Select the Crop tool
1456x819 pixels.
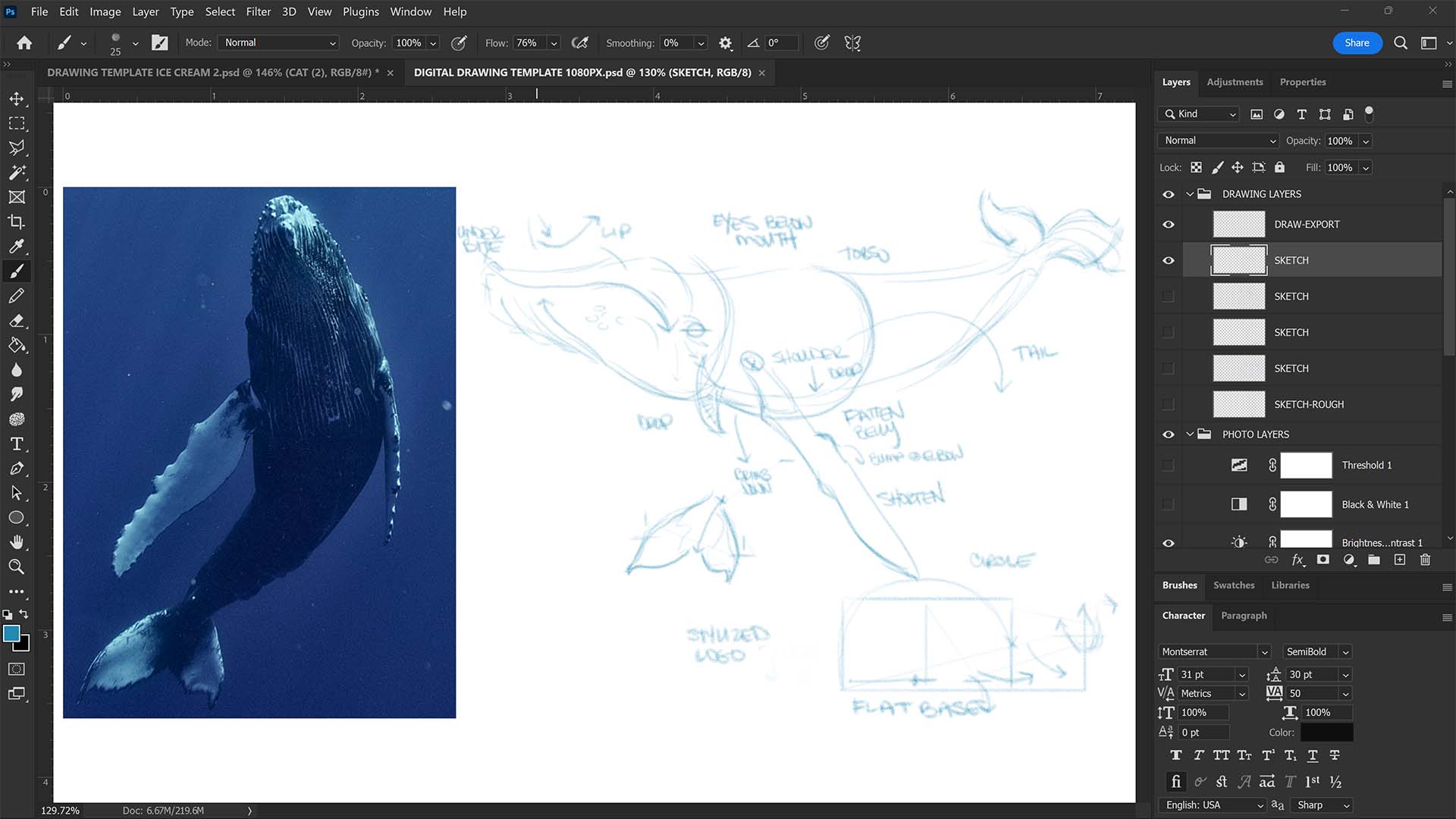tap(17, 221)
